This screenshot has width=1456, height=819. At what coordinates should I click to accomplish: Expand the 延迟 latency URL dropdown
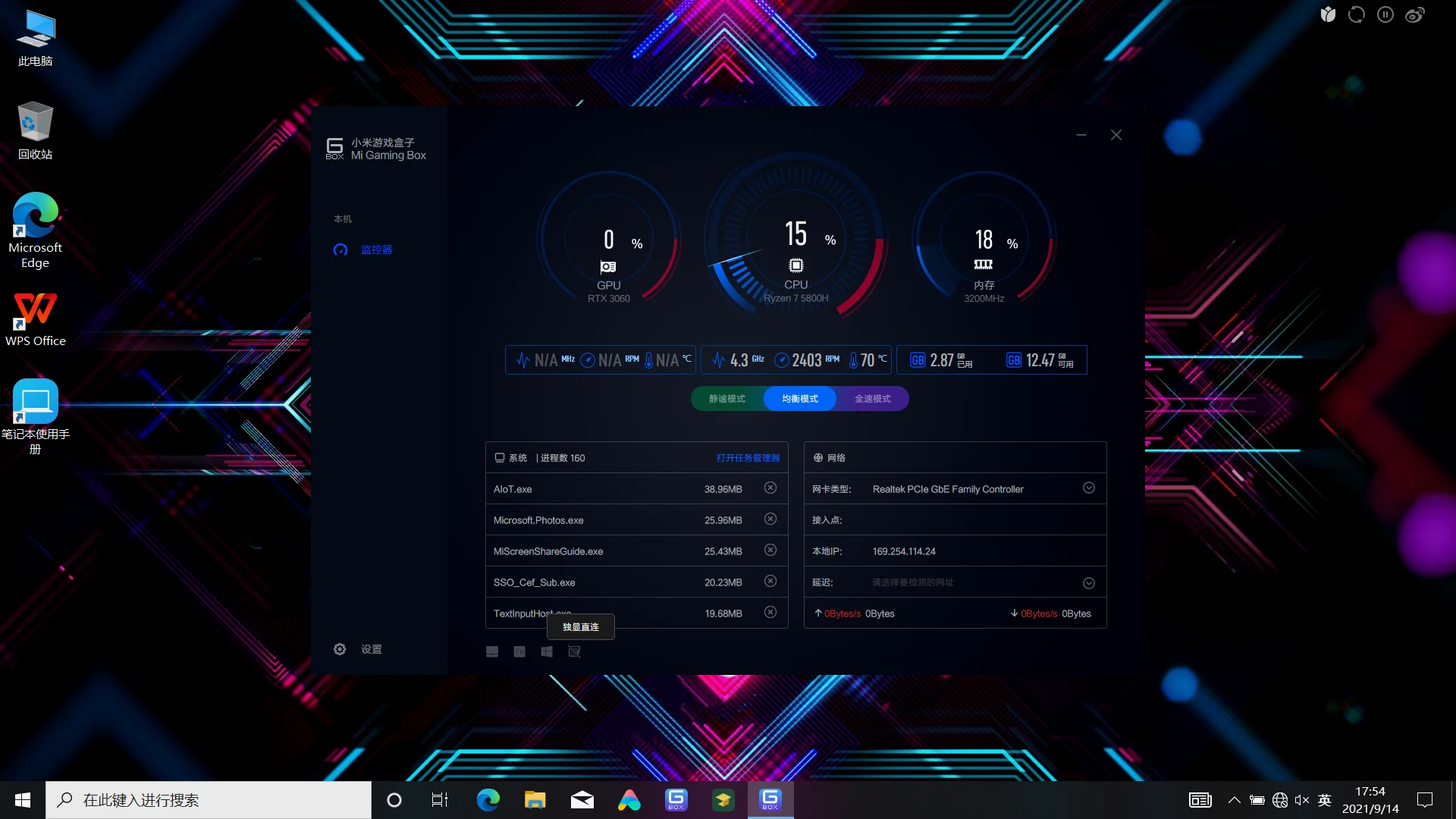click(1089, 583)
